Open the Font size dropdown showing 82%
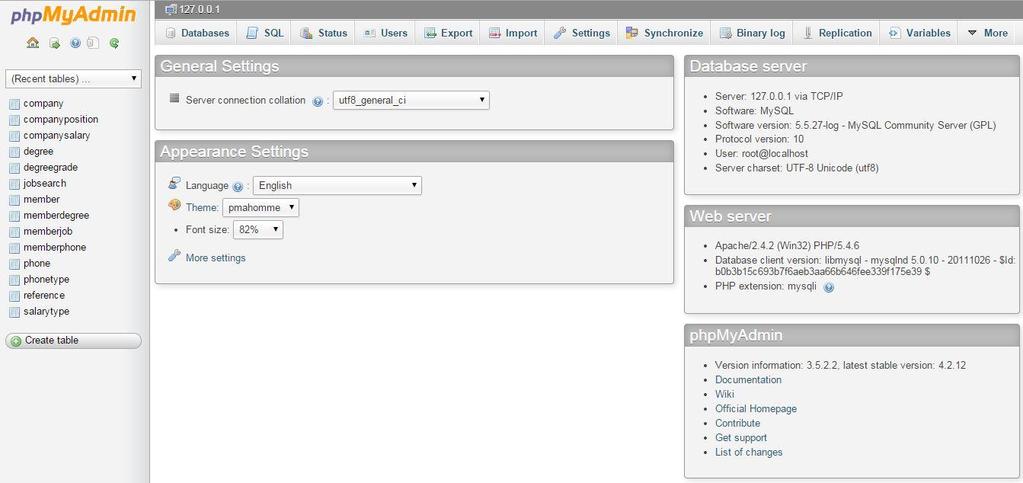Screen dimensions: 1023x483 pyautogui.click(x=258, y=230)
